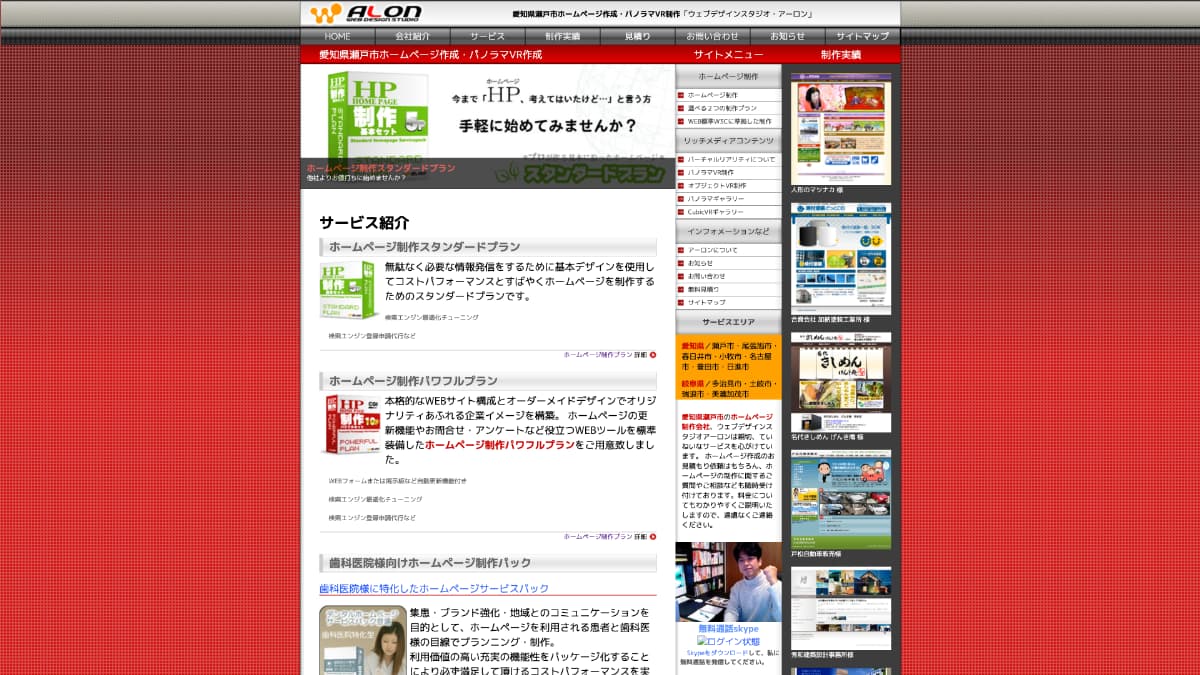Open the サイトマップ top navigation item
Viewport: 1200px width, 675px height.
click(862, 36)
